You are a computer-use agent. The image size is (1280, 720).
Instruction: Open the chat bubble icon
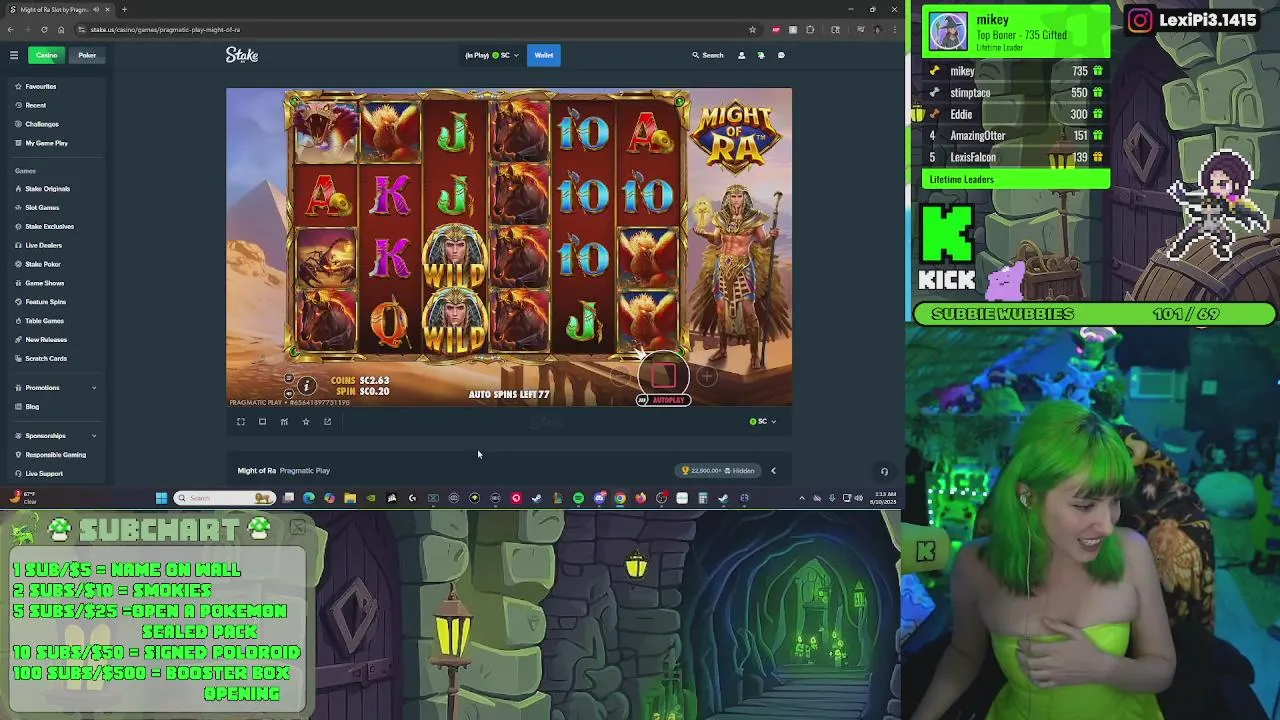pyautogui.click(x=781, y=55)
